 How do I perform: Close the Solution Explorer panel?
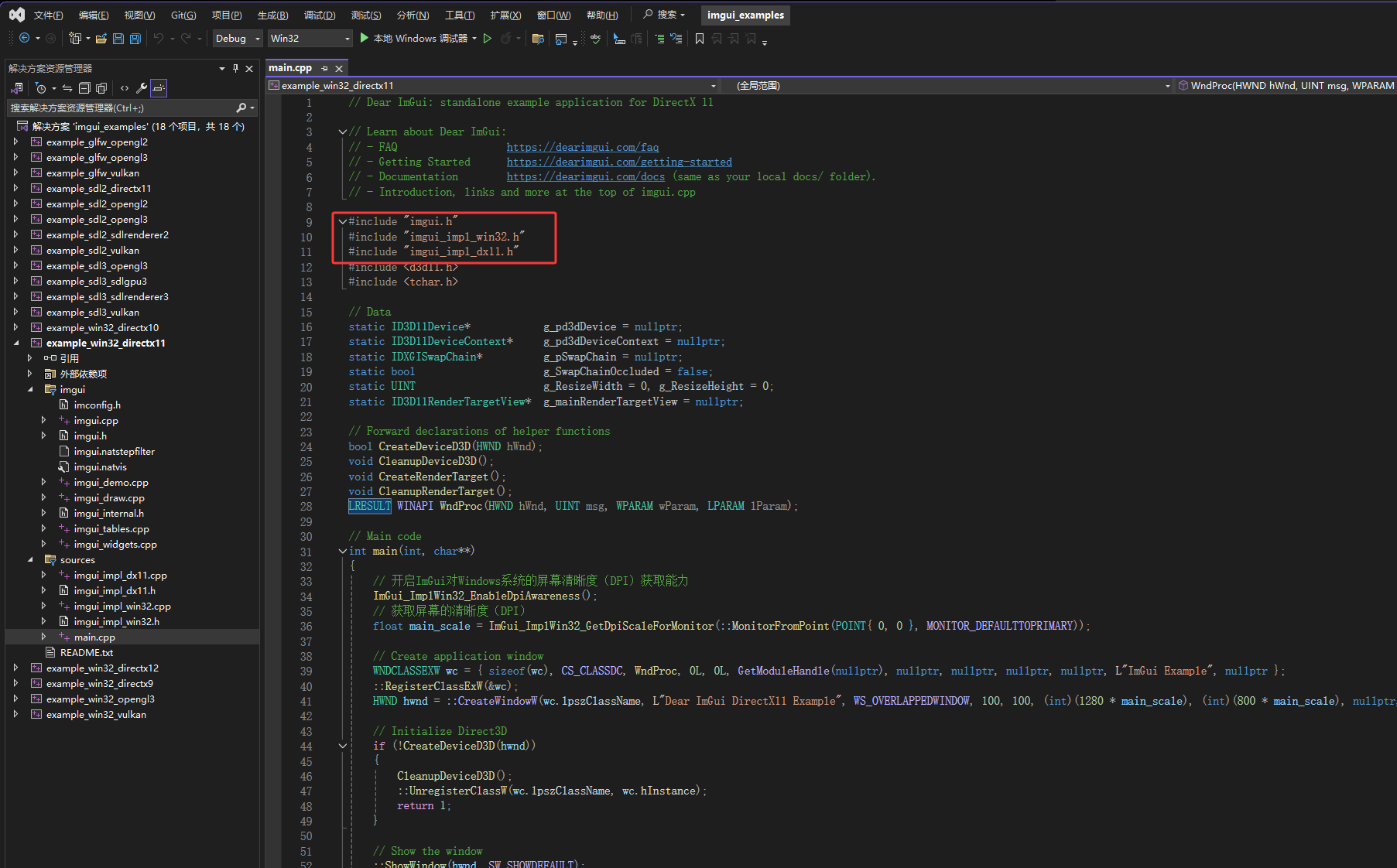pos(249,68)
